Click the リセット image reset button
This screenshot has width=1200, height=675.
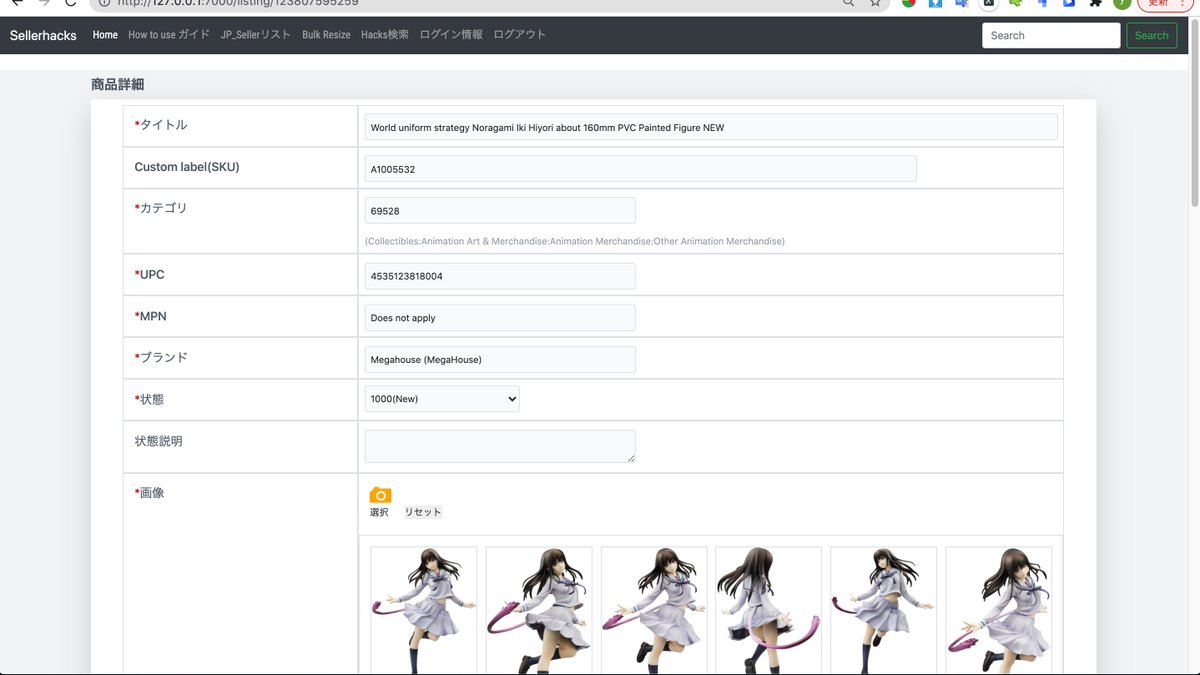(423, 512)
